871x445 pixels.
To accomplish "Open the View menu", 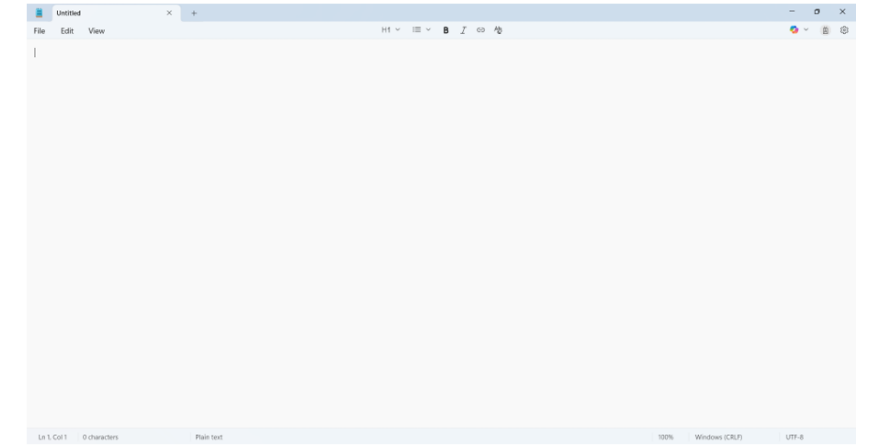I will coord(96,31).
